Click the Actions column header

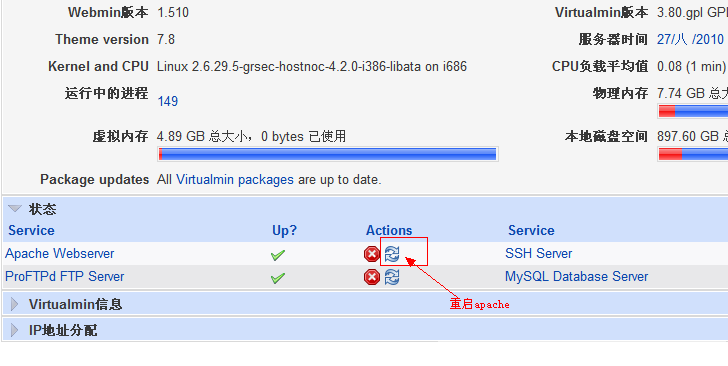(x=389, y=230)
